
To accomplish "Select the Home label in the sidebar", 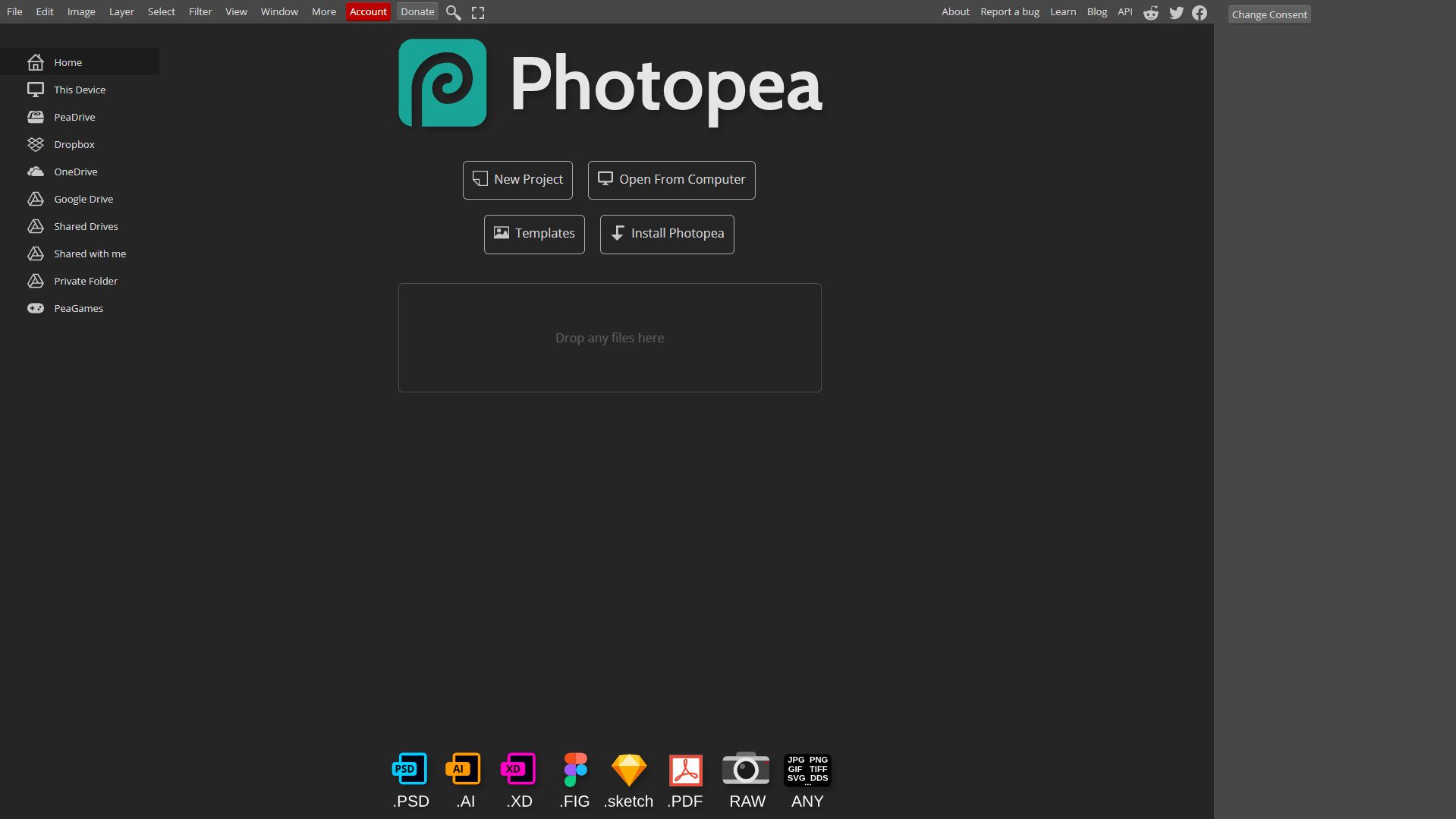I will (68, 62).
